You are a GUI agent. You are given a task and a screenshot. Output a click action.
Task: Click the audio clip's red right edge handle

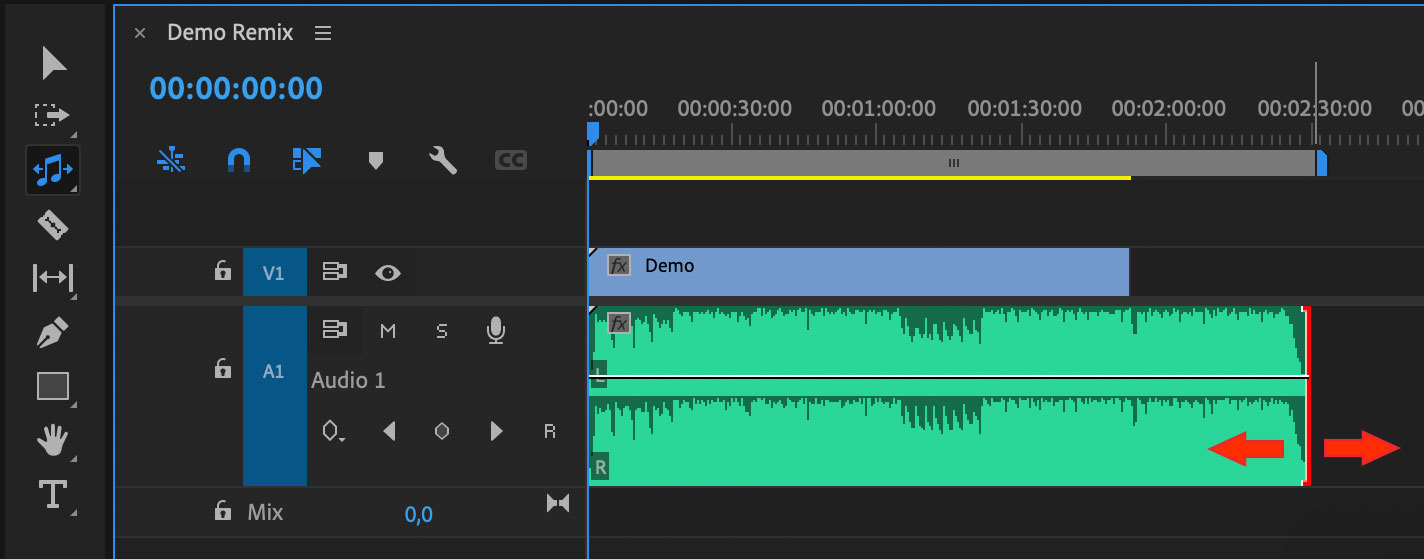[1308, 396]
